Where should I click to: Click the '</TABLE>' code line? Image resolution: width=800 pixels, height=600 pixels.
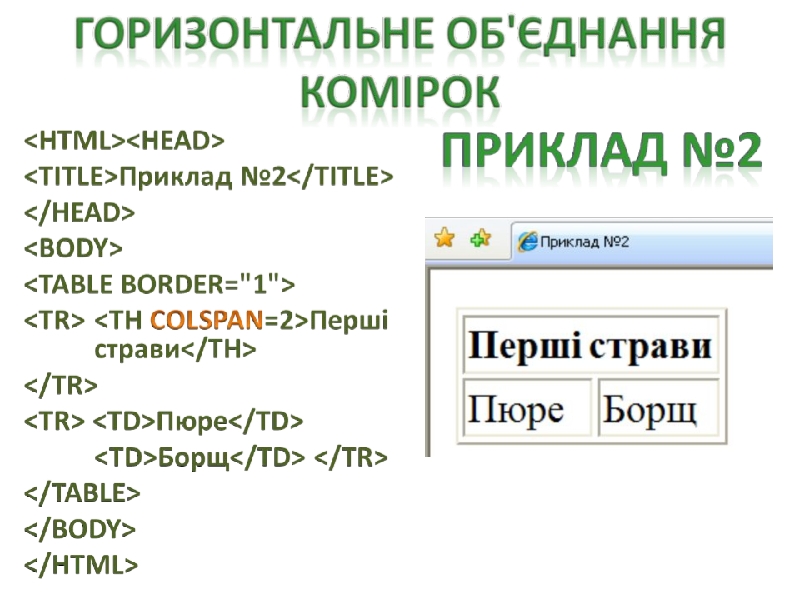[82, 493]
